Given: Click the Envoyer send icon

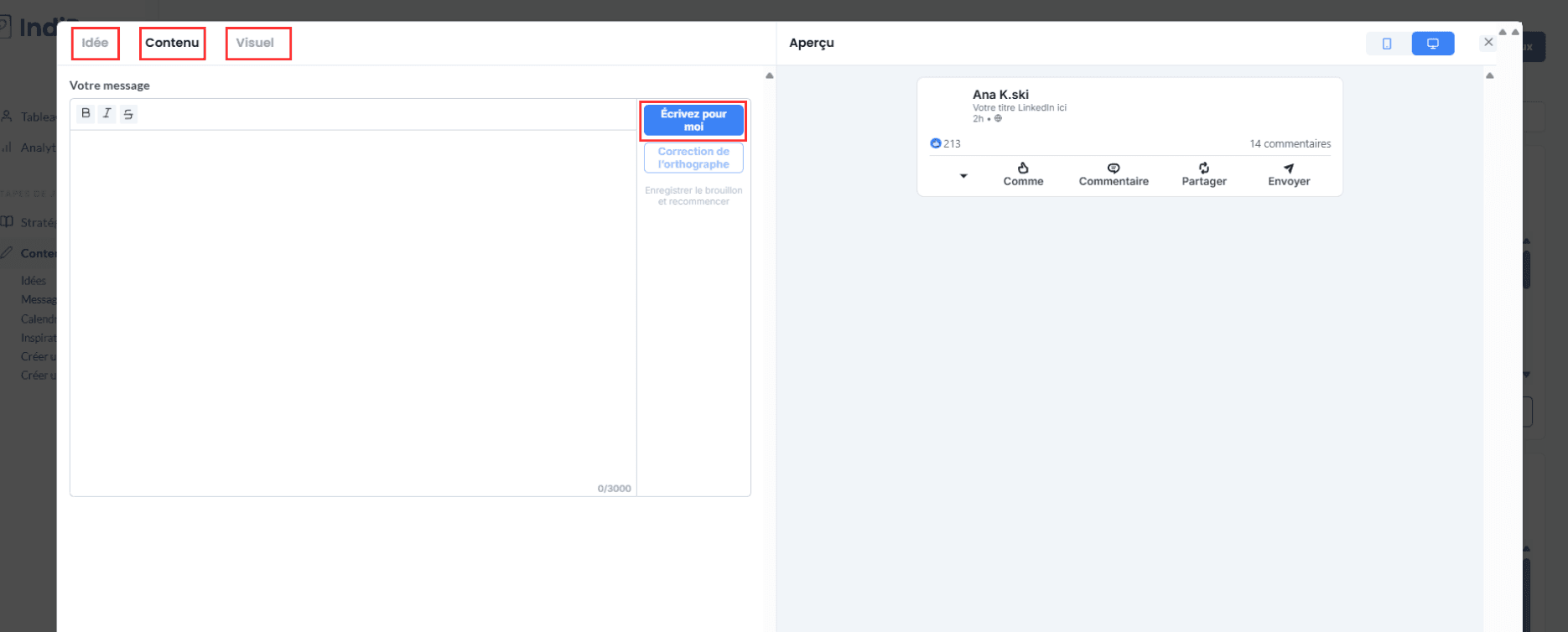Looking at the screenshot, I should (x=1289, y=168).
